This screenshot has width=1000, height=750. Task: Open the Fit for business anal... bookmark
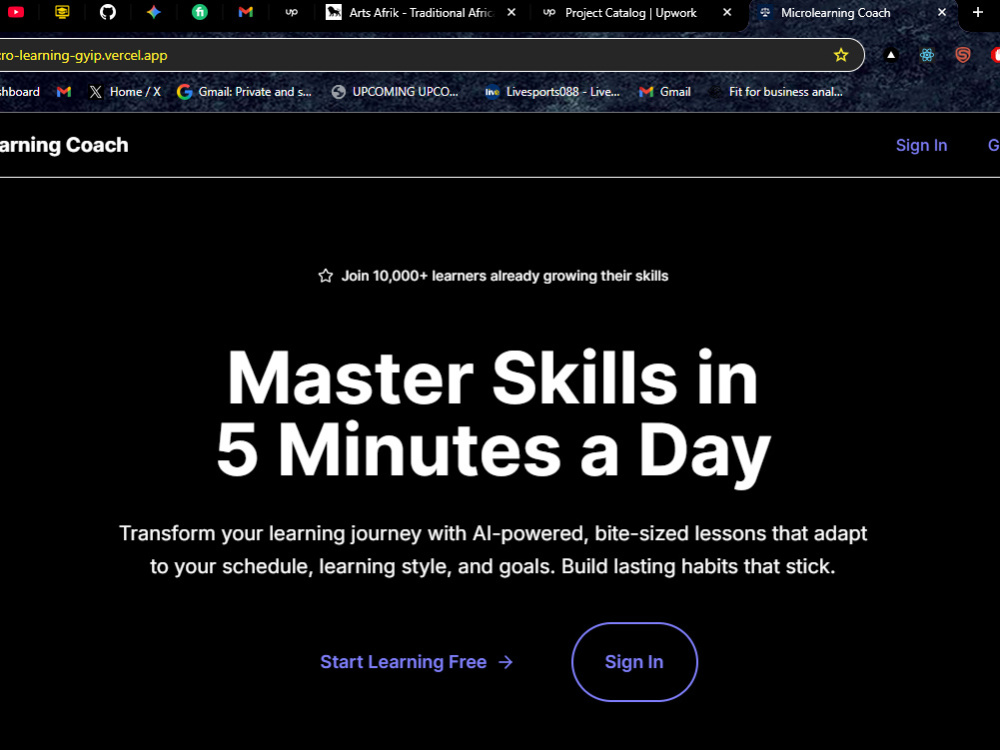tap(777, 92)
